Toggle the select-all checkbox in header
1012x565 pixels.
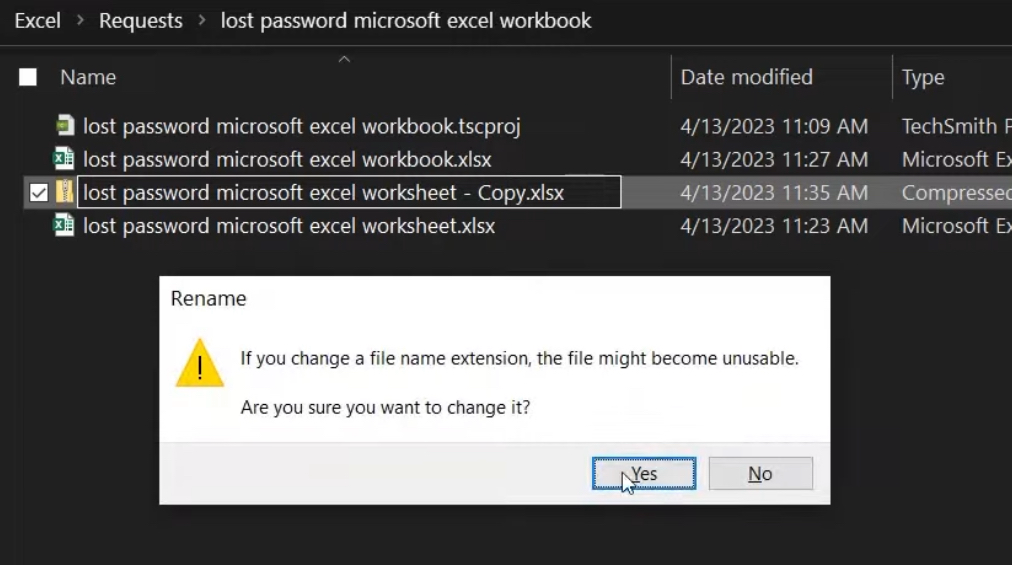coord(28,77)
